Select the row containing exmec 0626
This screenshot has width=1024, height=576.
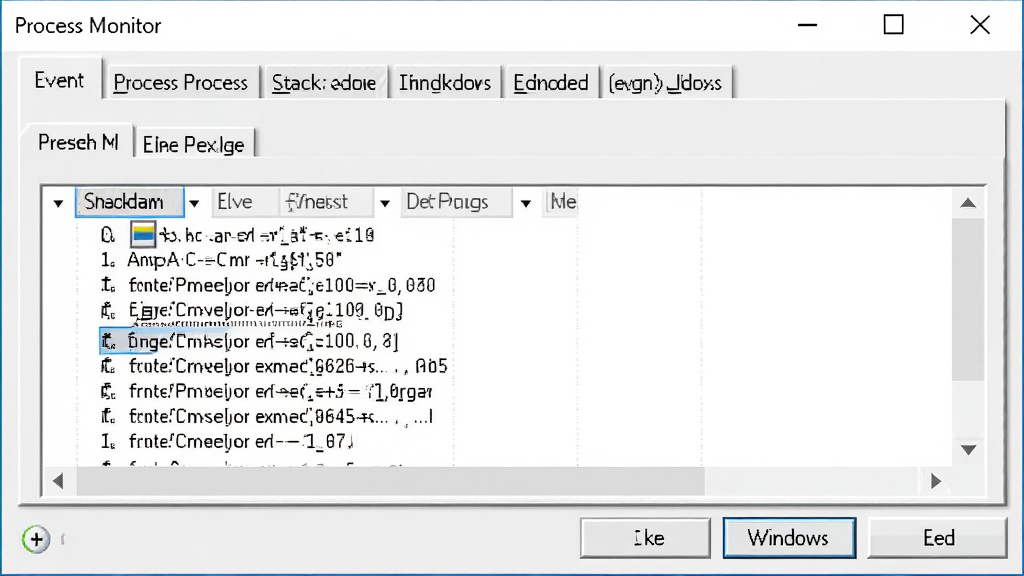click(274, 366)
